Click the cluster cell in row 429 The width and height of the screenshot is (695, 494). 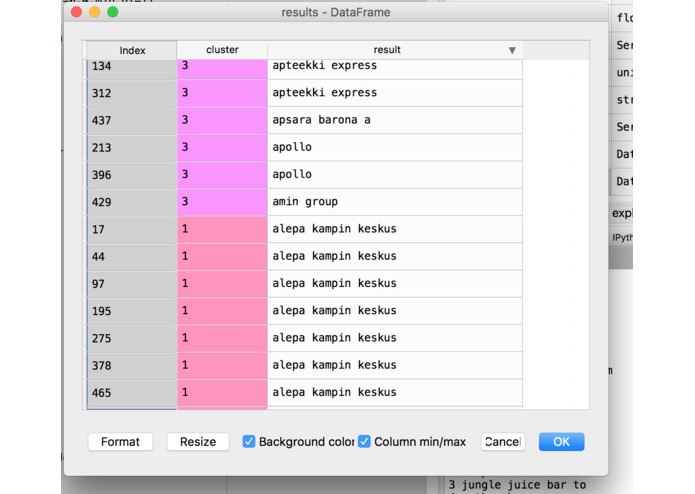222,202
